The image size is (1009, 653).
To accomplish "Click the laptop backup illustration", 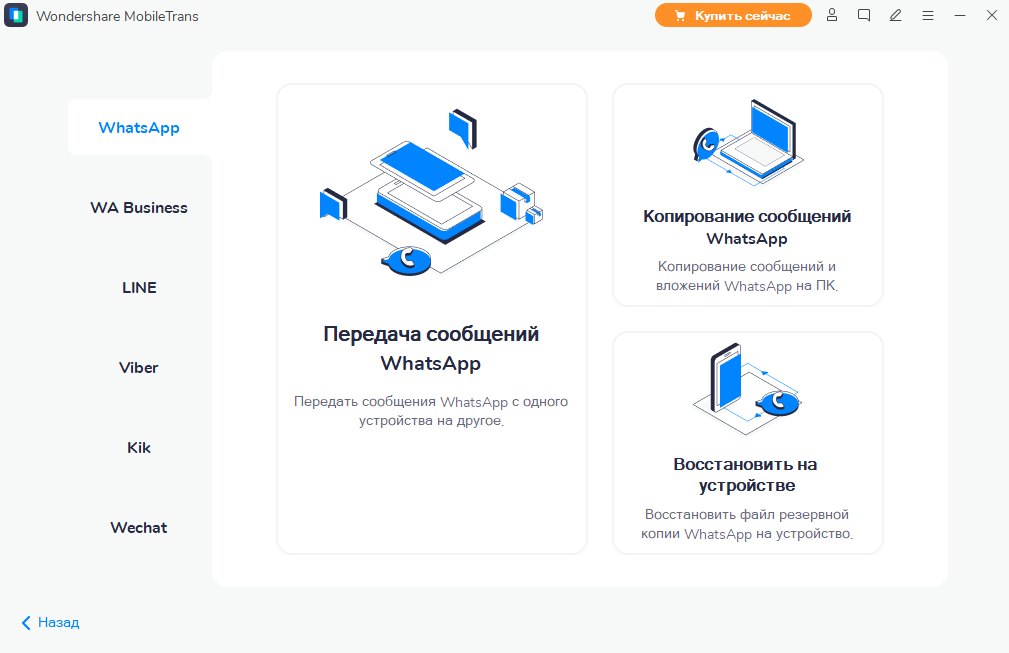I will (748, 142).
